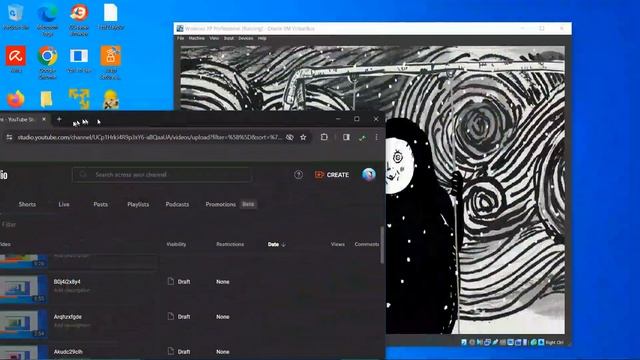Viewport: 640px width, 360px height.
Task: Open thumbnail of video Arqhzxfgde
Action: point(24,324)
